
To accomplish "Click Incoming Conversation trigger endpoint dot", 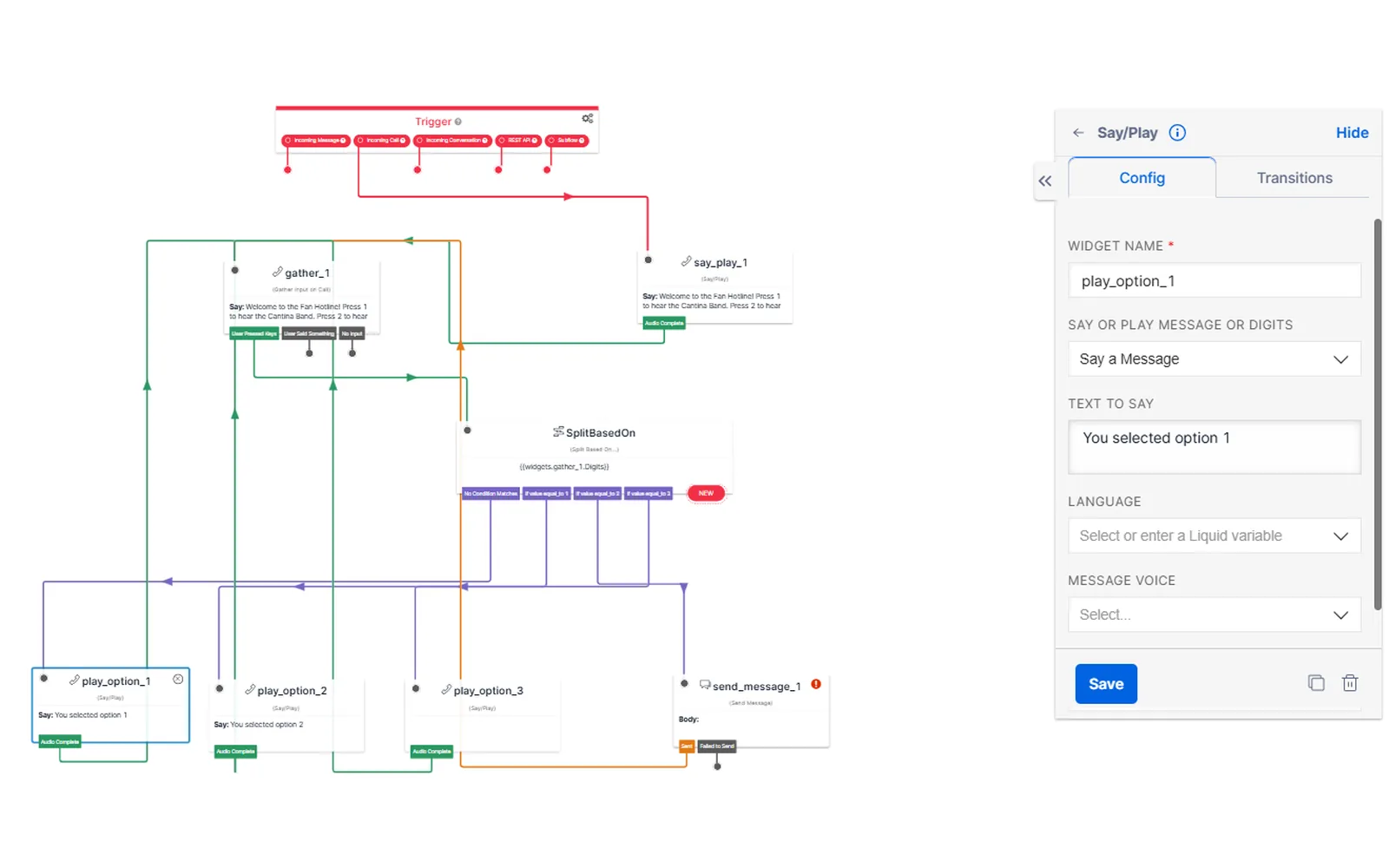I will click(418, 170).
